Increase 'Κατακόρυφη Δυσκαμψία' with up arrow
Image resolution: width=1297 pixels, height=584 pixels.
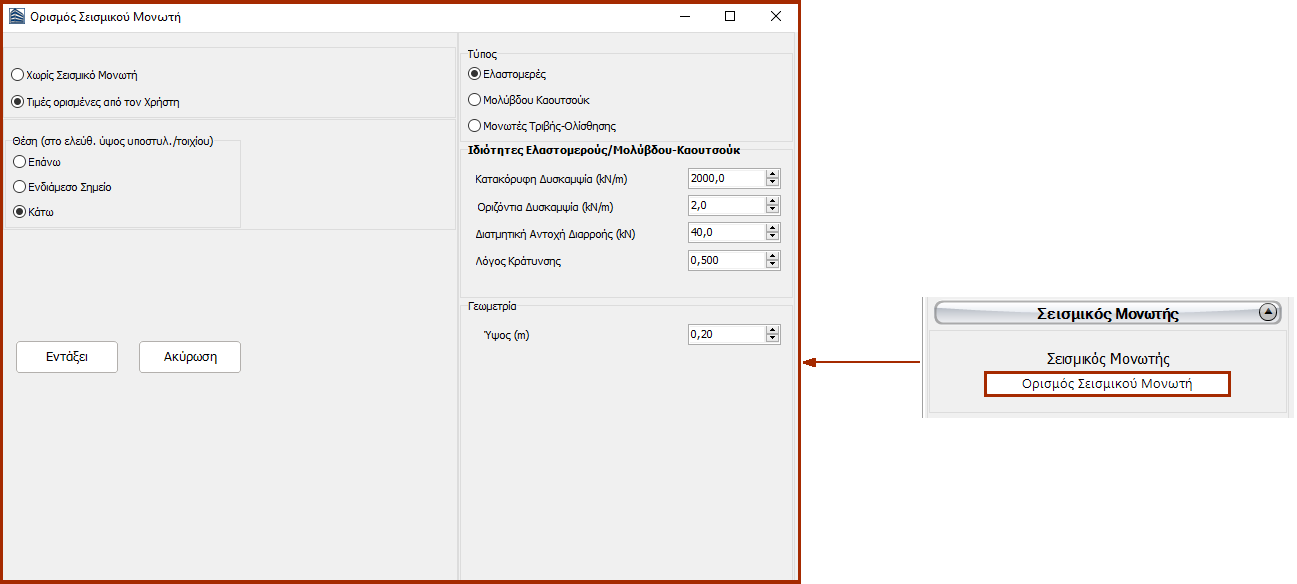click(772, 175)
